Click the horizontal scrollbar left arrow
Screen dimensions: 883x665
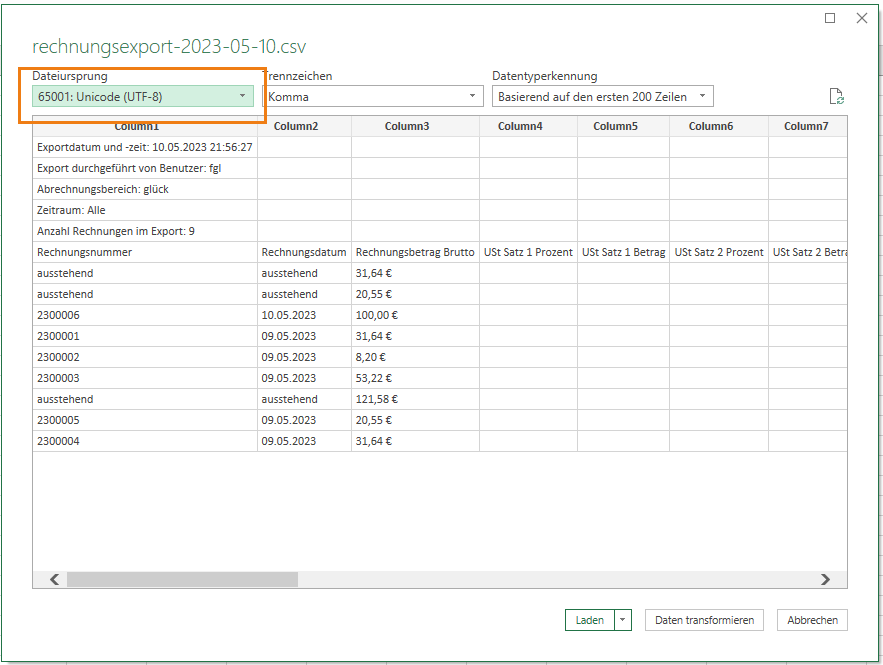(x=55, y=579)
